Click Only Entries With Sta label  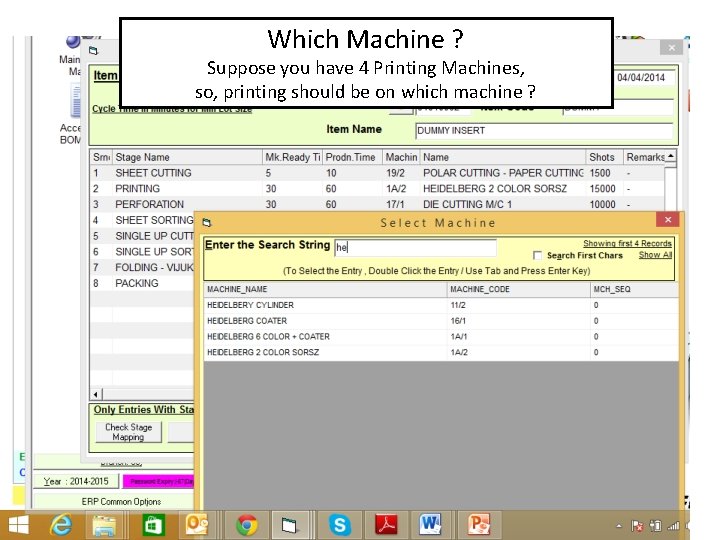point(144,410)
